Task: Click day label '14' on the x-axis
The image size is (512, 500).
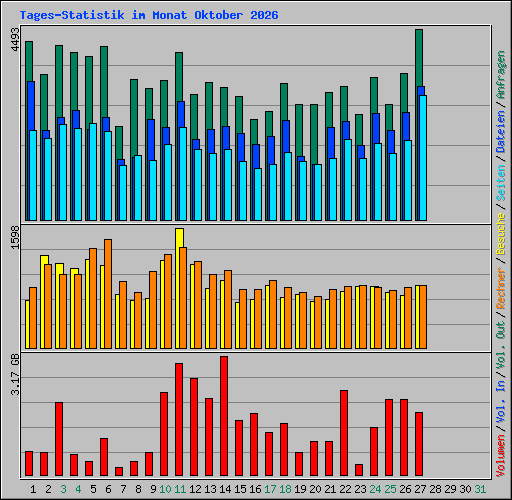Action: click(x=225, y=489)
